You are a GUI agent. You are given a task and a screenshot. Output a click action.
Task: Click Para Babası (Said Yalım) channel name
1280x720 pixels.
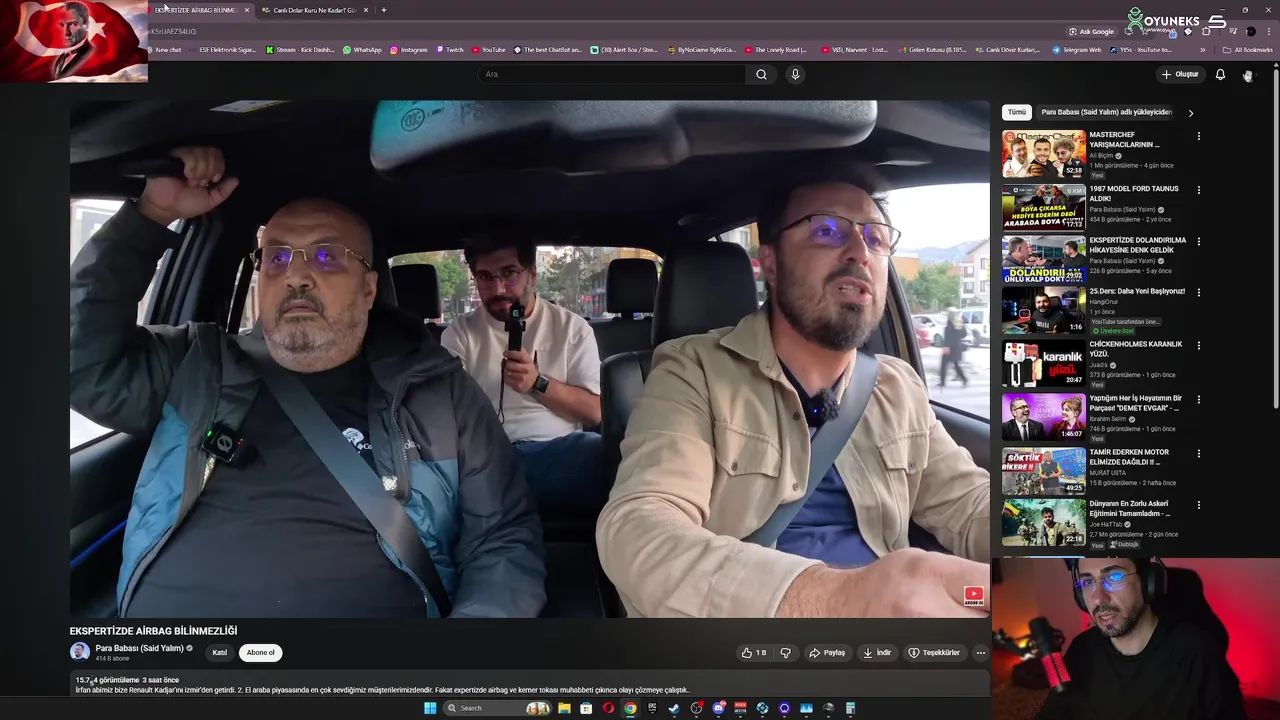(140, 648)
